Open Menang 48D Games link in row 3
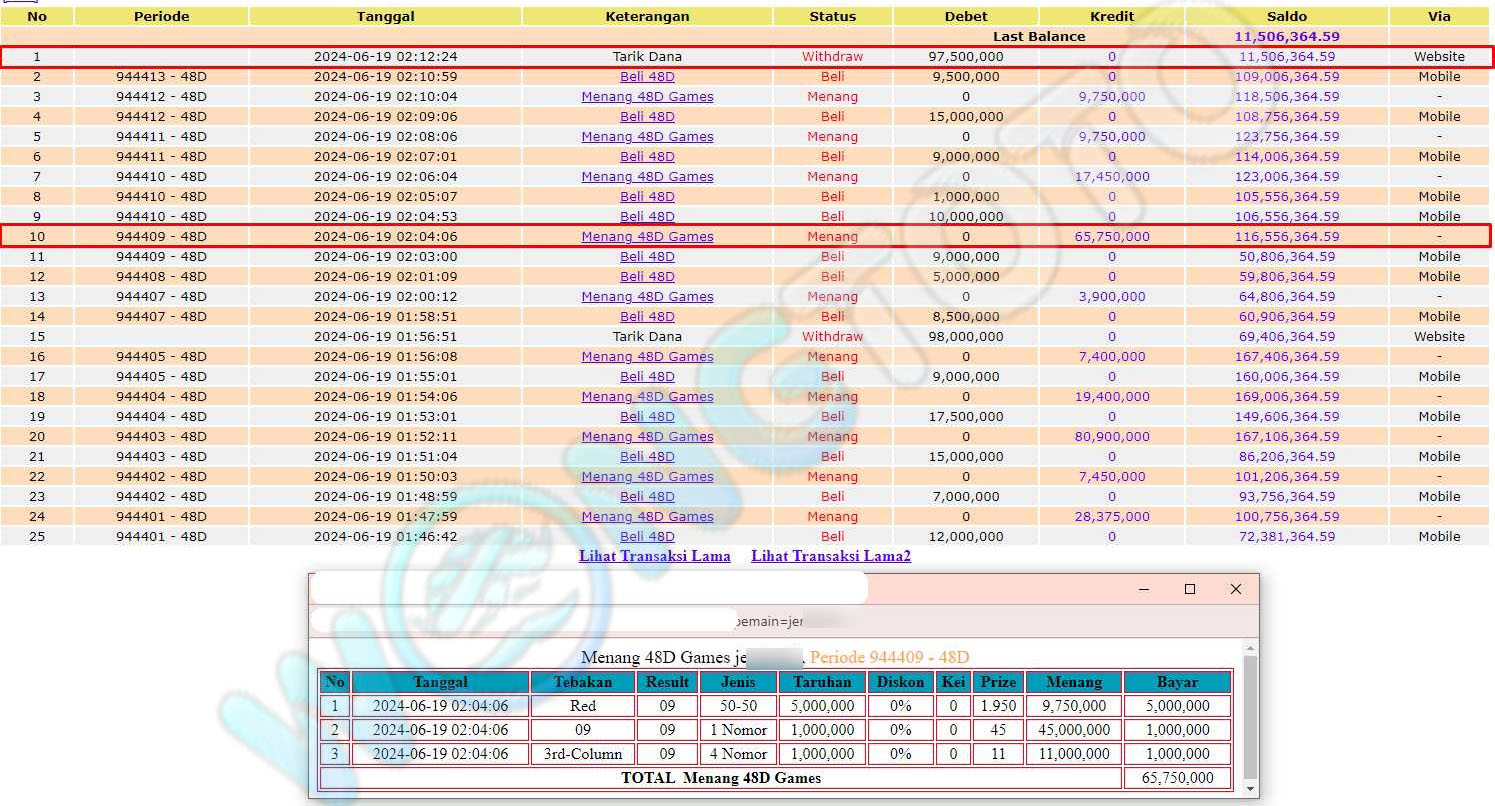 tap(647, 97)
